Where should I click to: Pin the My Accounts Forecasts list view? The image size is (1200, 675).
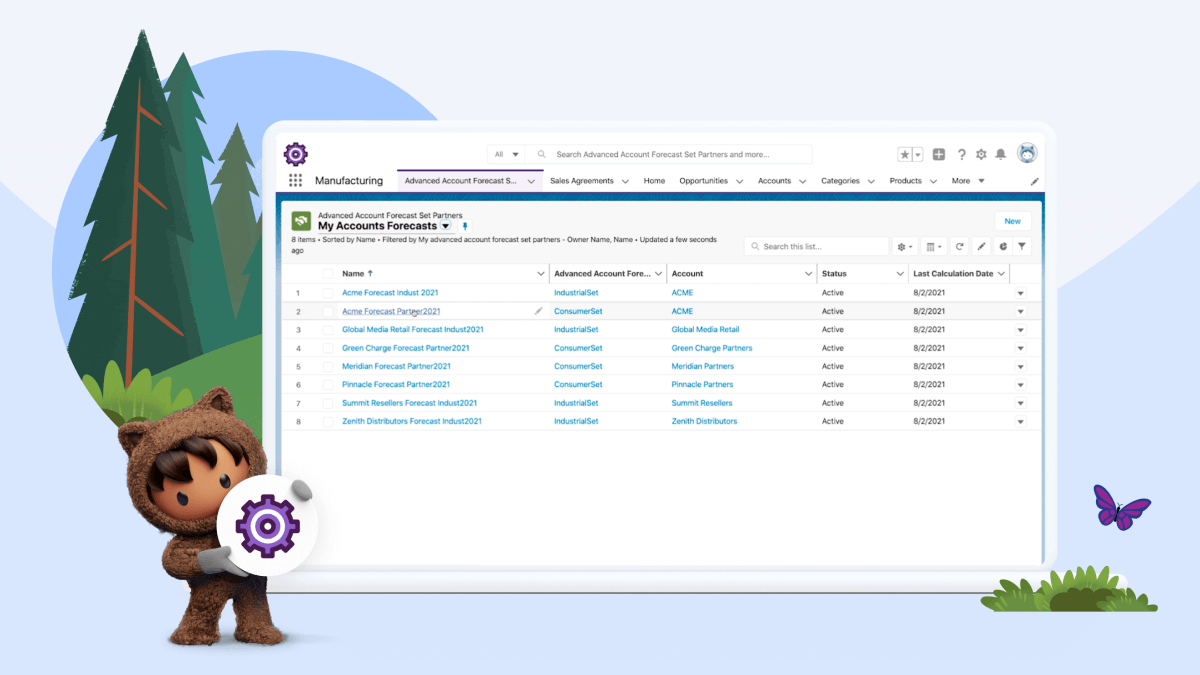[464, 227]
